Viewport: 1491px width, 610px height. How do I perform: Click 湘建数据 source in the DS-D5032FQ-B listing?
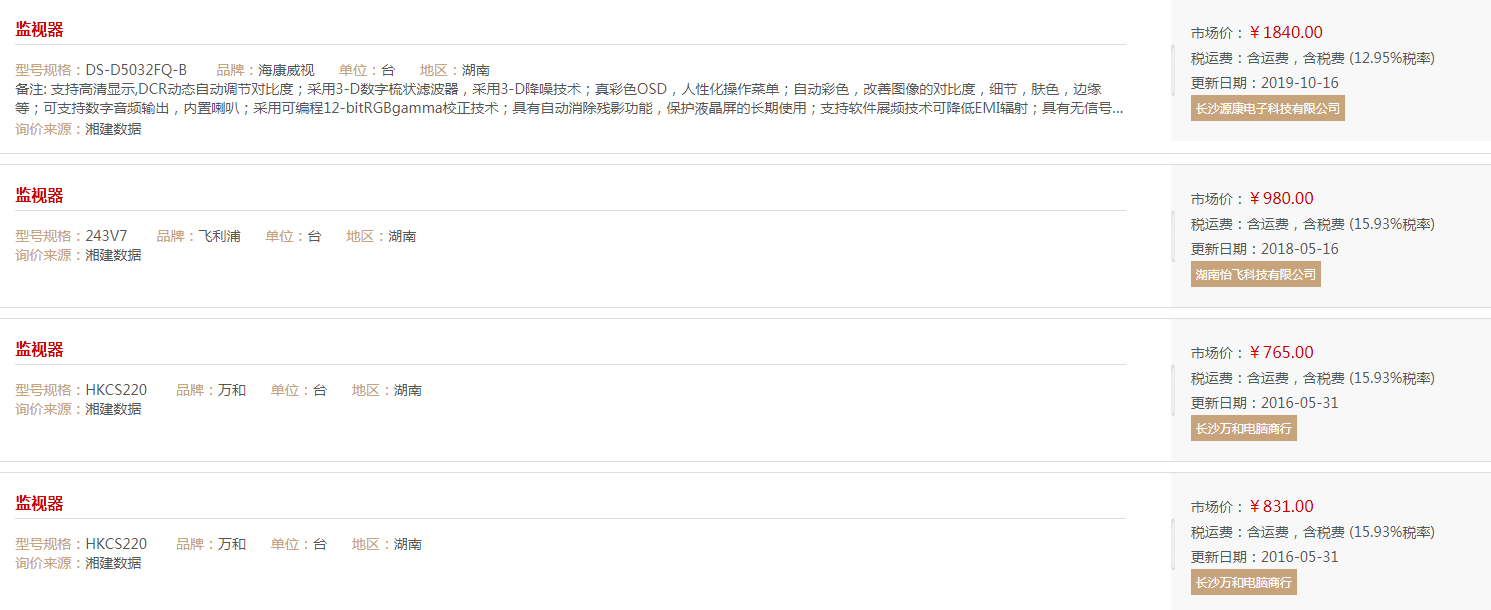click(x=113, y=128)
